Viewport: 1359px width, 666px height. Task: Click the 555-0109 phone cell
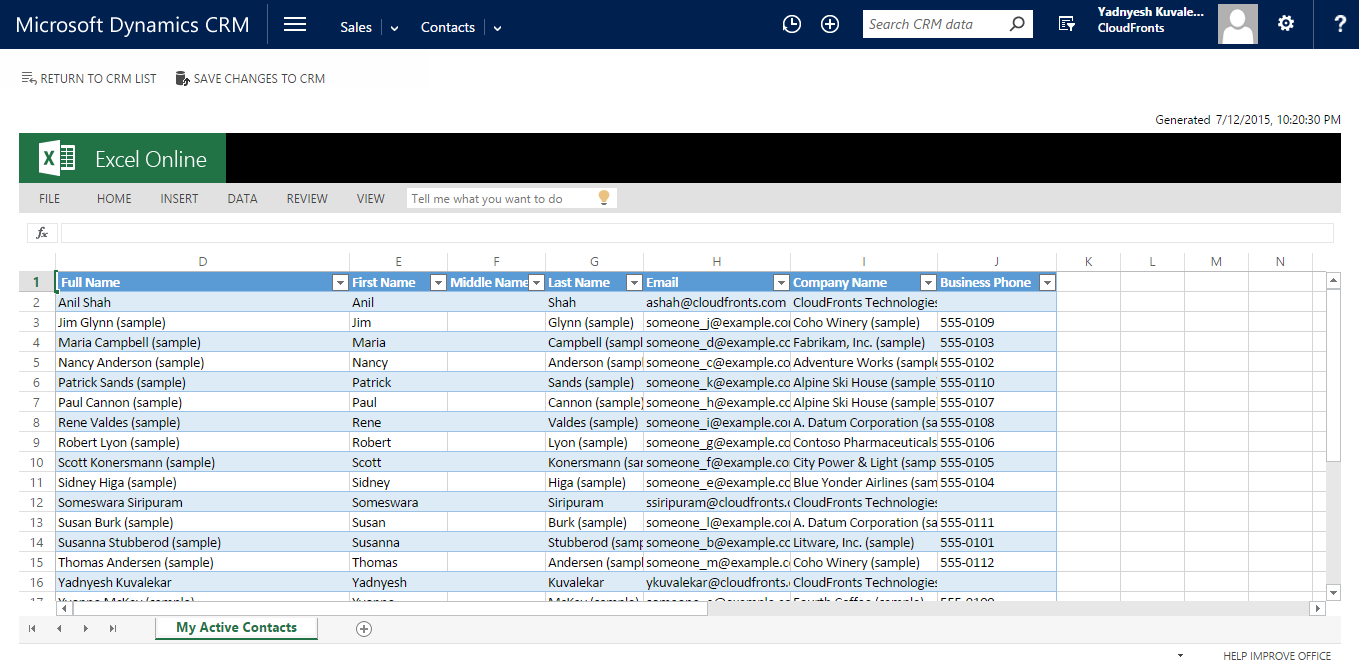point(997,322)
